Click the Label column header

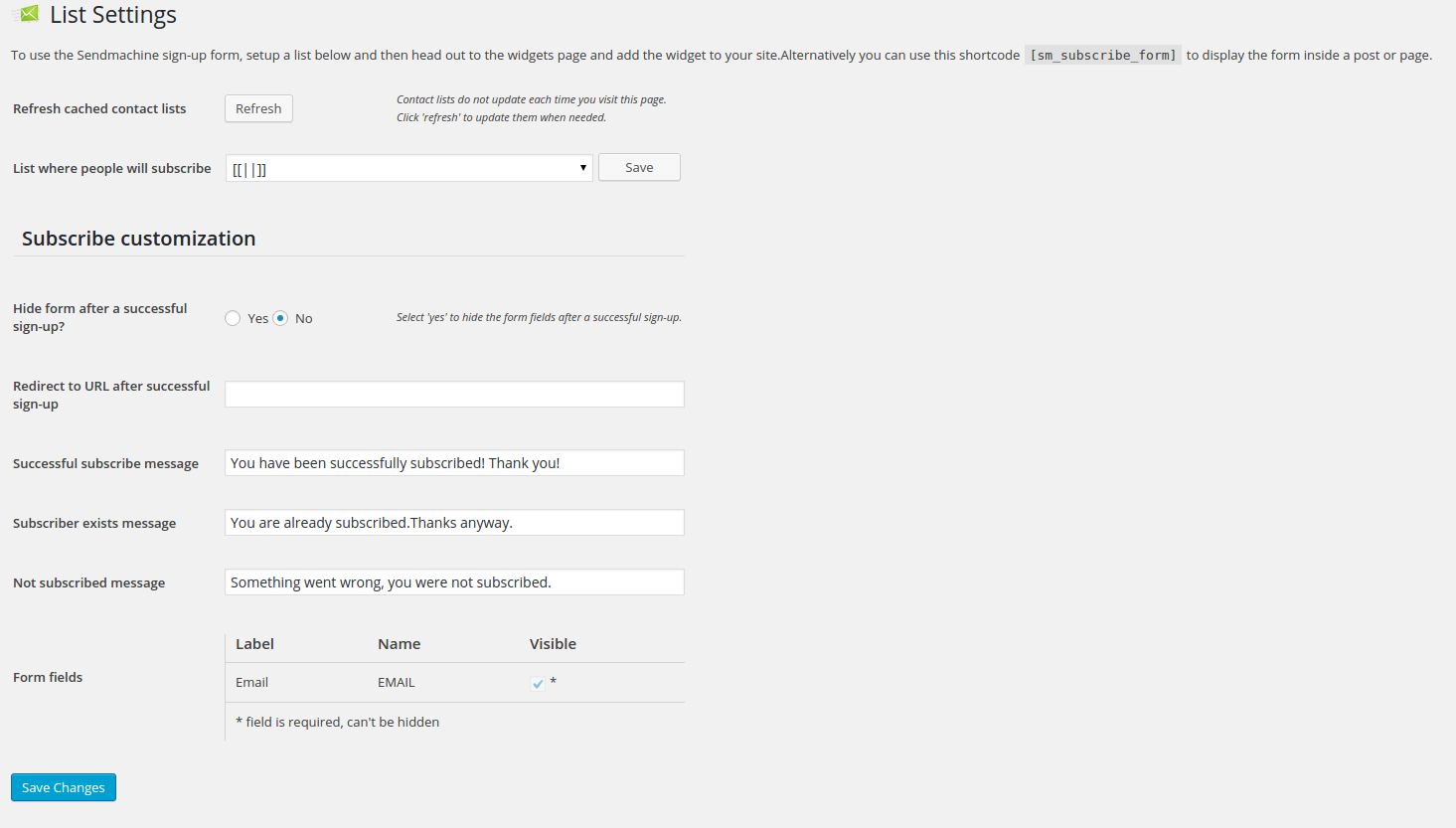[254, 644]
